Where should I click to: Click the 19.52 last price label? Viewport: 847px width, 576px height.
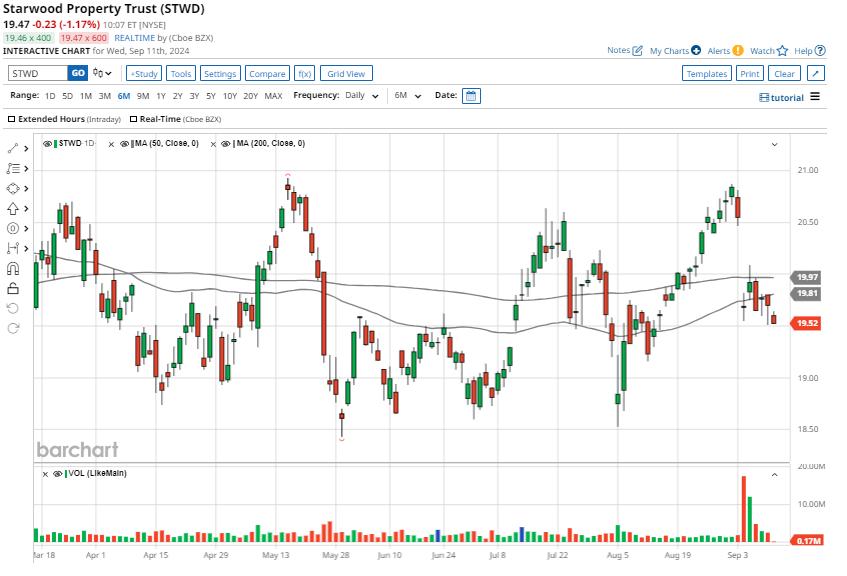(806, 323)
